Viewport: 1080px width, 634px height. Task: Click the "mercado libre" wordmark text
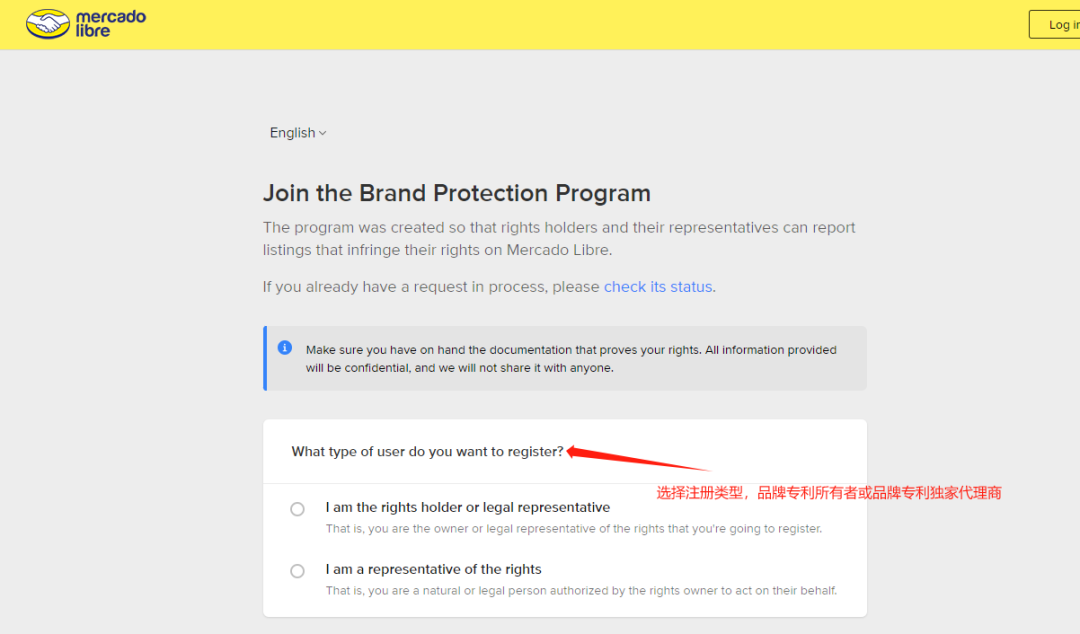coord(110,24)
